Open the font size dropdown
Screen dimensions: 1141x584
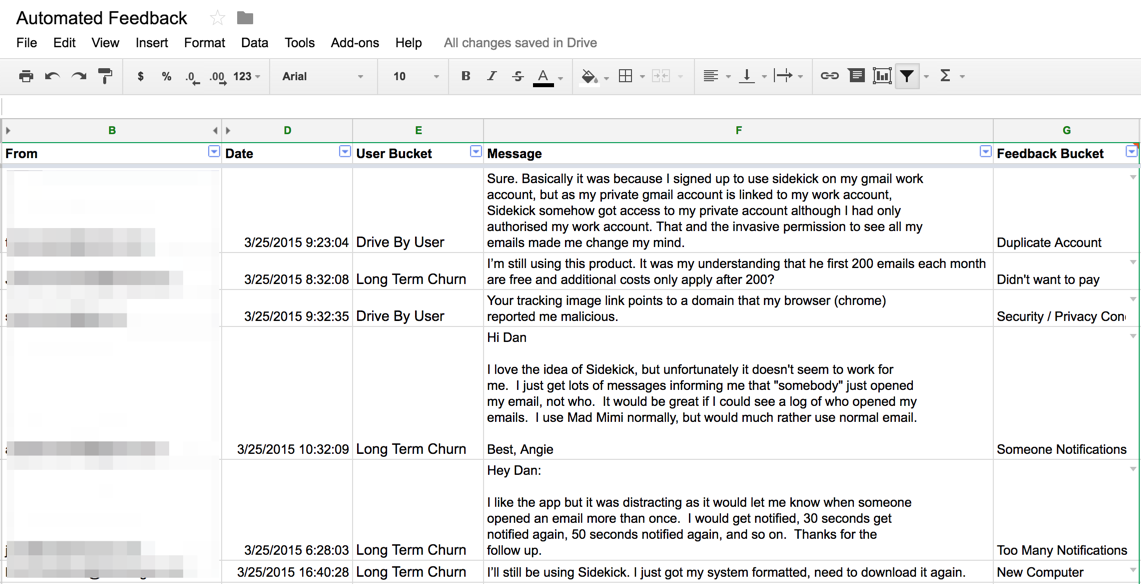coord(416,76)
